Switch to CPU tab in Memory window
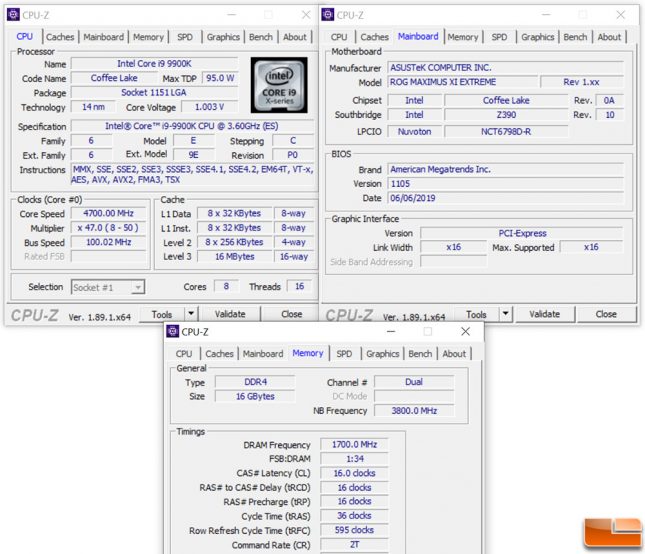 (x=184, y=354)
